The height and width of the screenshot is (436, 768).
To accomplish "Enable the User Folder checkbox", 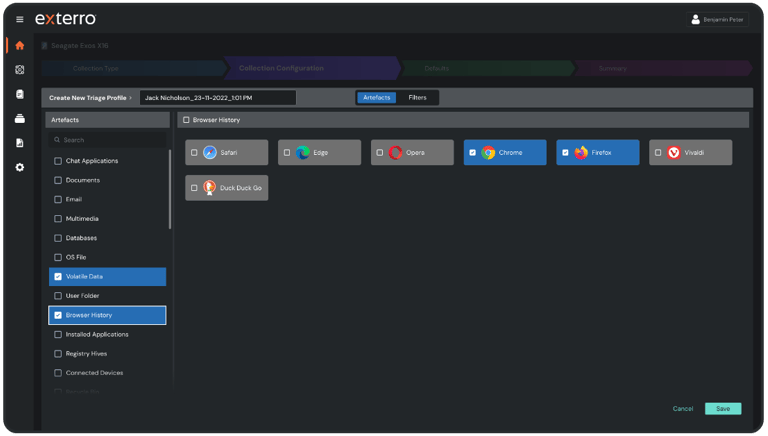I will tap(58, 296).
